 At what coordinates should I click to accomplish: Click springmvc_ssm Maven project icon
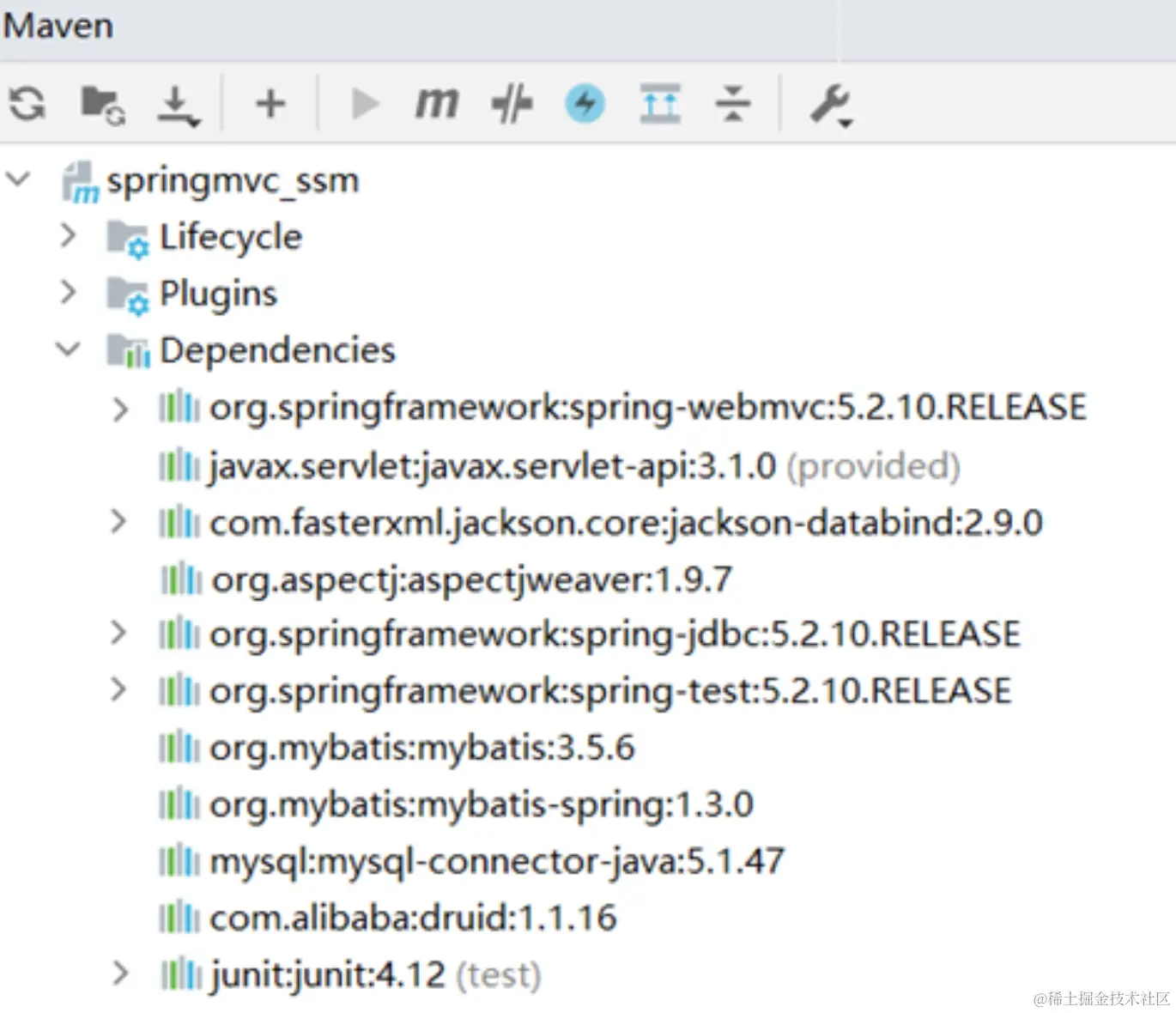[81, 182]
